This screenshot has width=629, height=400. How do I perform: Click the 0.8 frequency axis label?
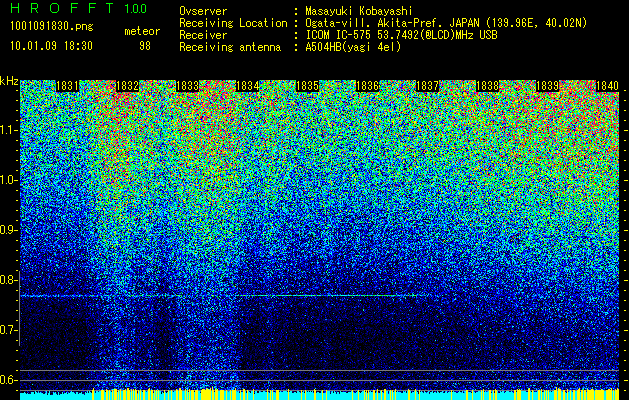tap(8, 280)
